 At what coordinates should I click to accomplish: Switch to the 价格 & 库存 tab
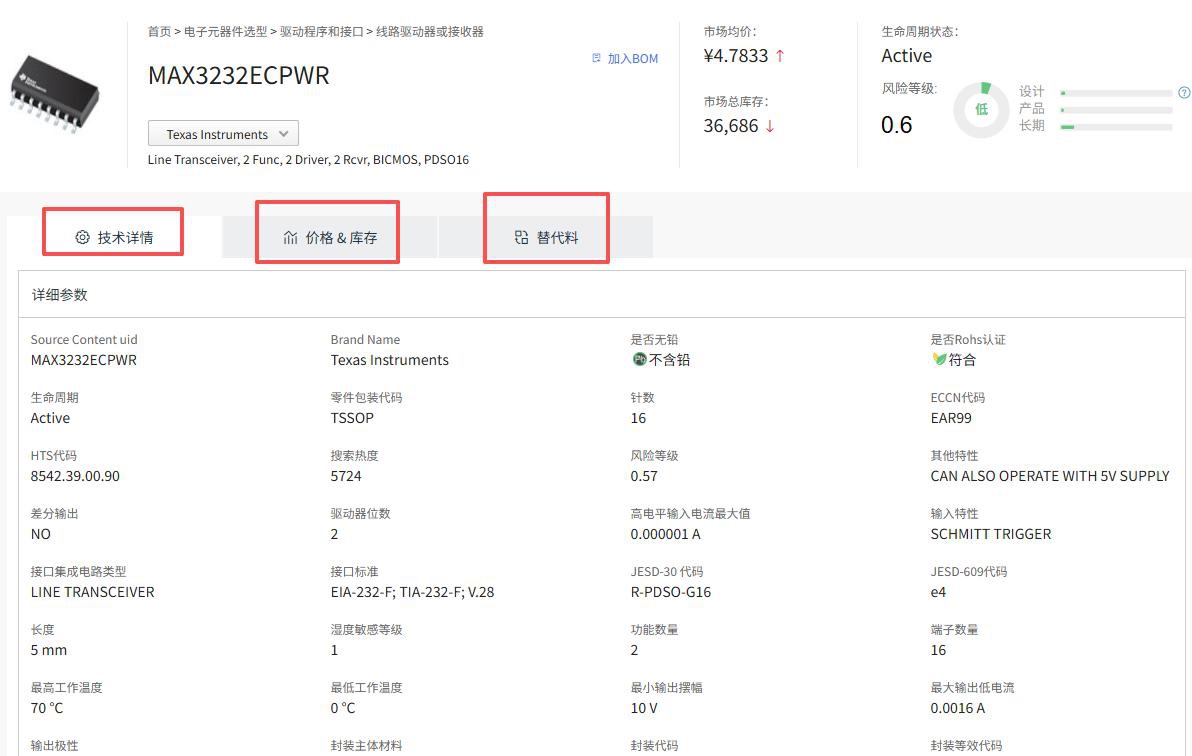[330, 237]
